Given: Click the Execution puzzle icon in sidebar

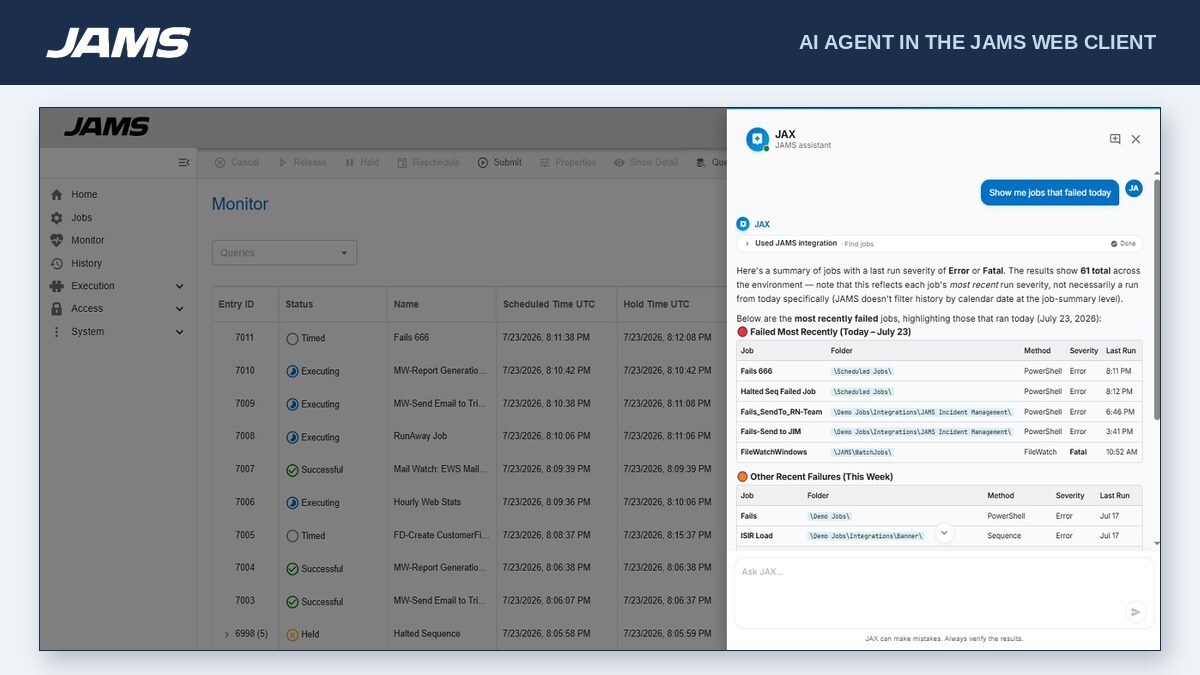Looking at the screenshot, I should pos(56,286).
